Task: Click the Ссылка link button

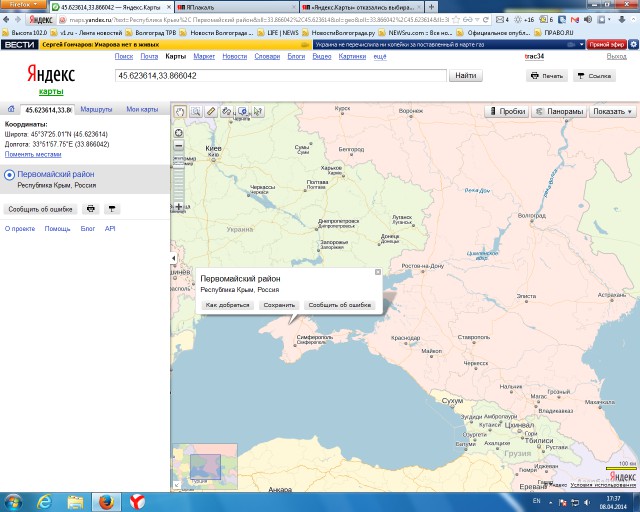Action: (594, 76)
